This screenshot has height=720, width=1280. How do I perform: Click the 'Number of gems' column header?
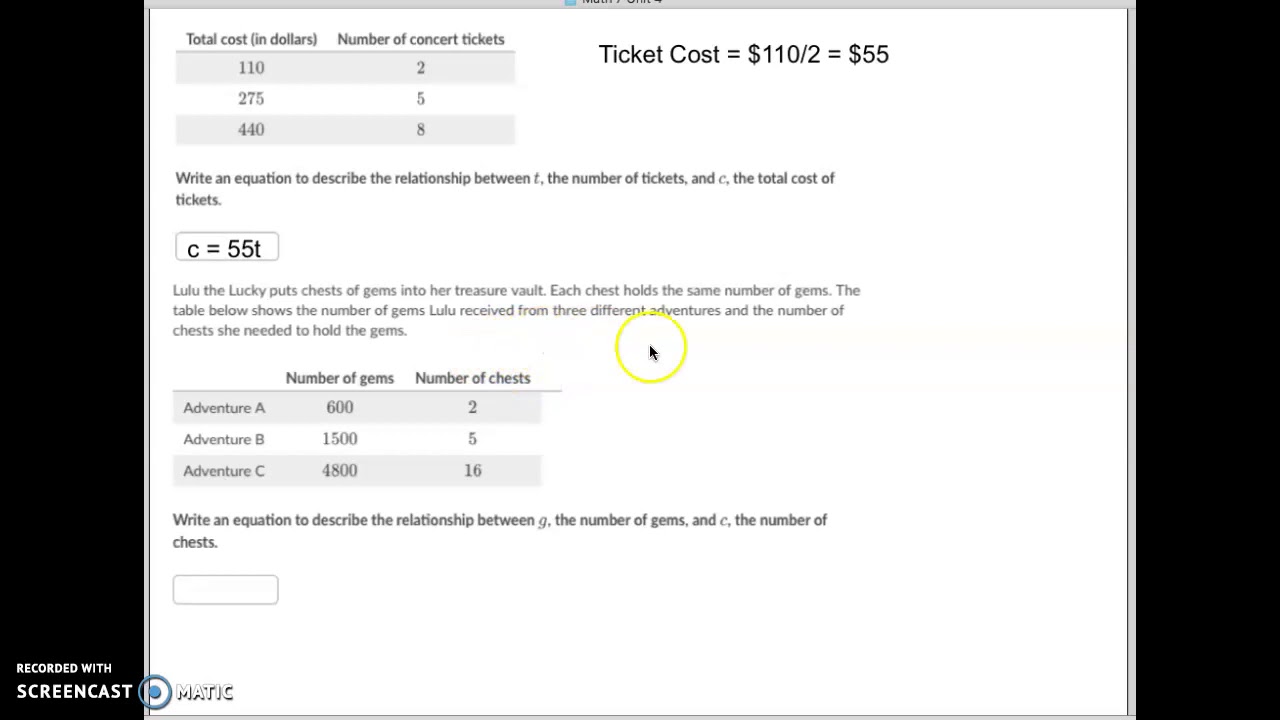click(x=339, y=378)
